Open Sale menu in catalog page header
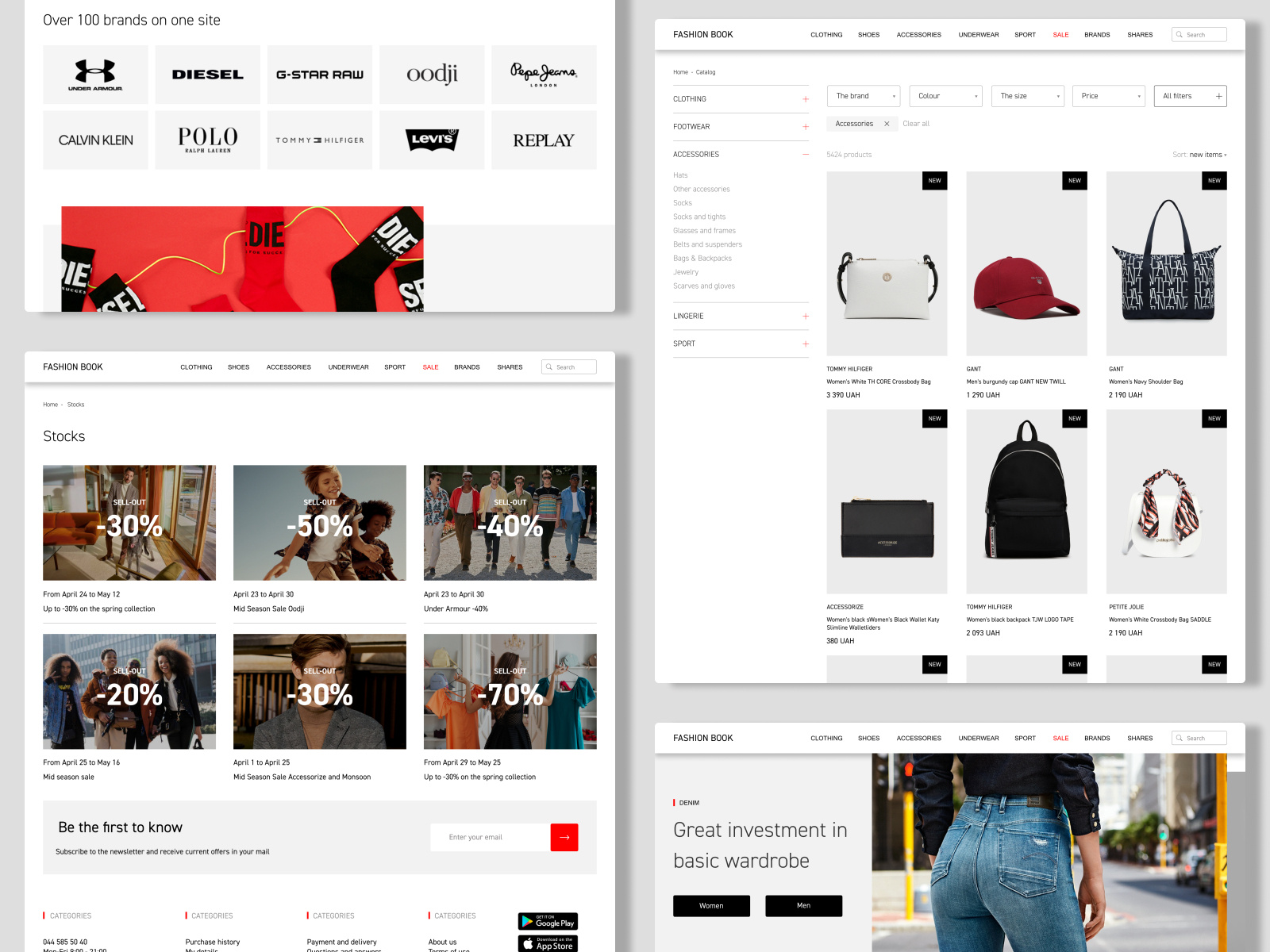The image size is (1270, 952). (x=1060, y=35)
